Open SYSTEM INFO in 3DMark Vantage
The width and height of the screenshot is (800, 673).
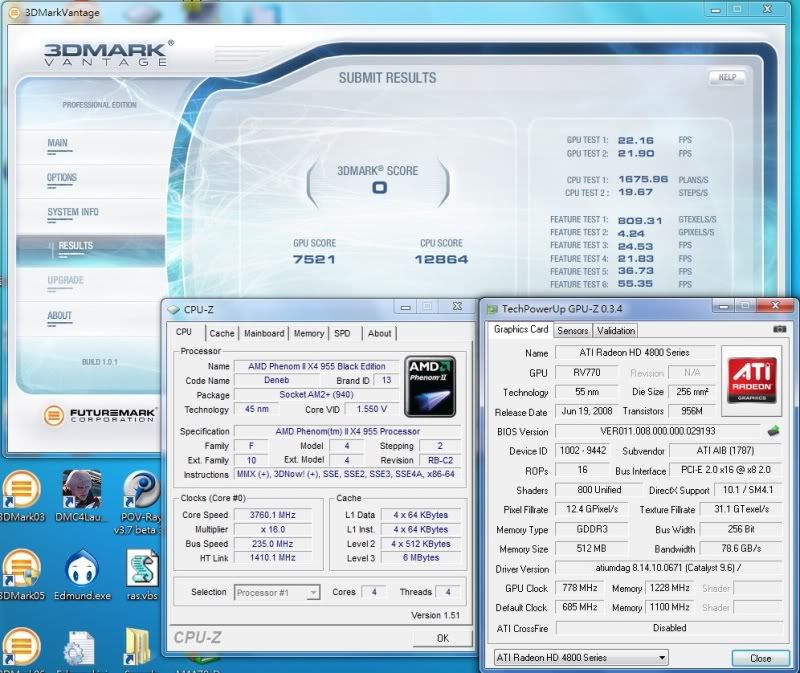pyautogui.click(x=73, y=212)
